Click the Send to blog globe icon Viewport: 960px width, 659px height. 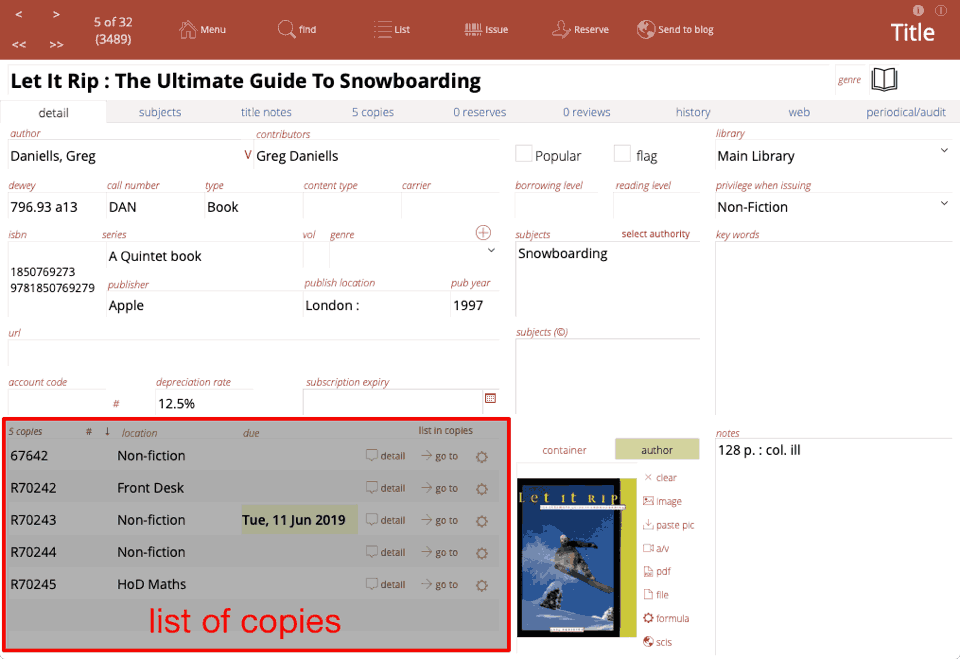(x=646, y=30)
